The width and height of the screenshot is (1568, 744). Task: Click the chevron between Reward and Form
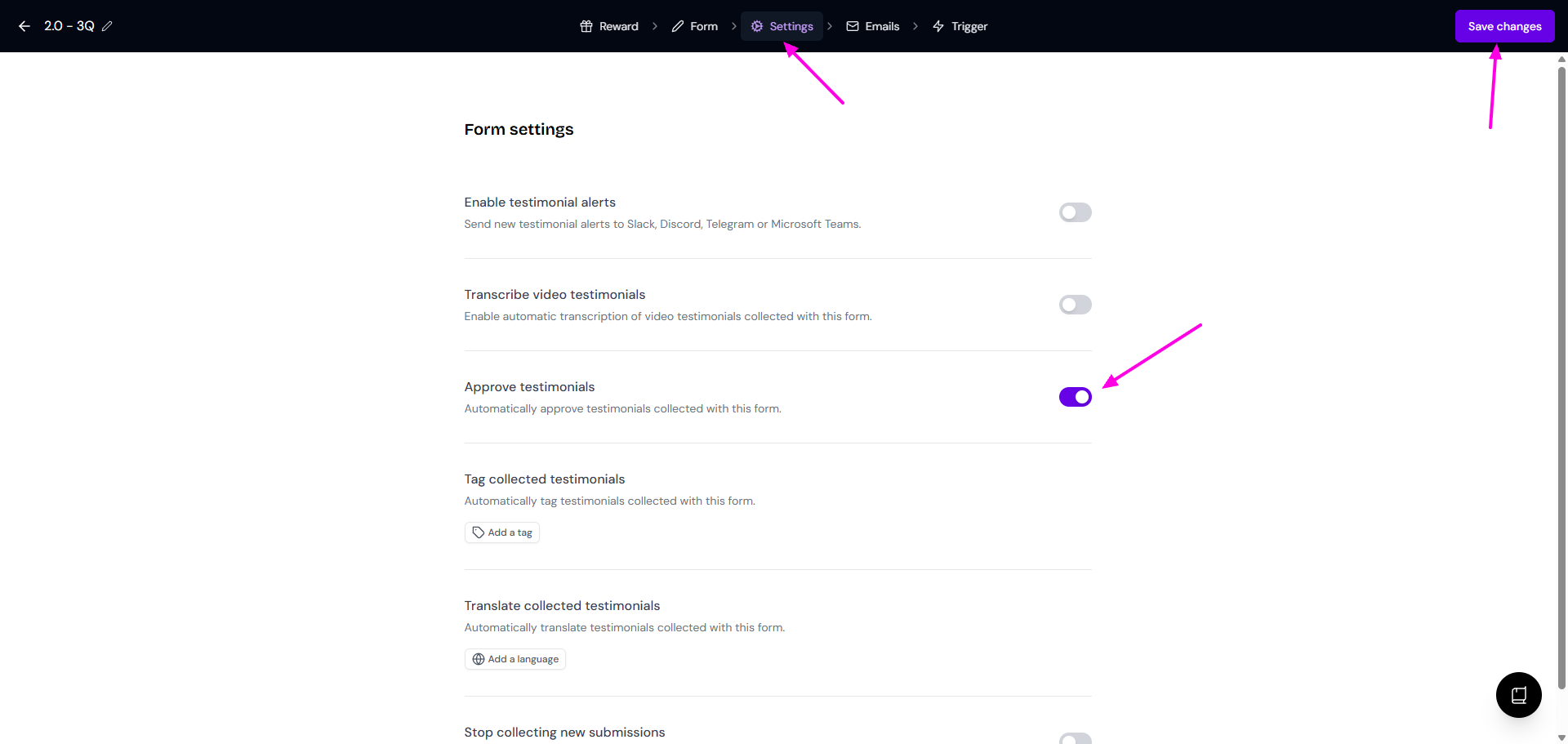655,26
